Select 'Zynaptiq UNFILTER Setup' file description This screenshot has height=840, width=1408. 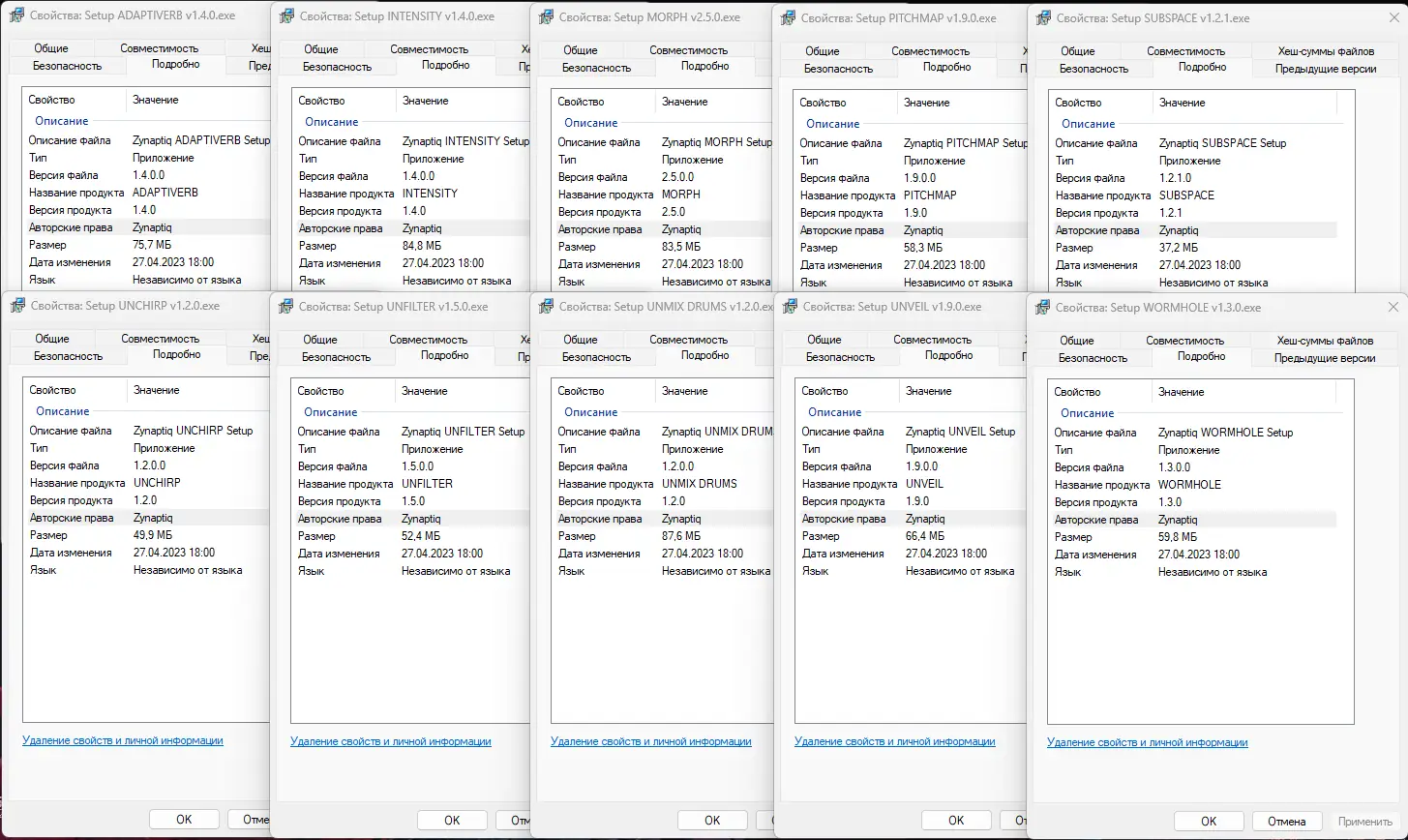pyautogui.click(x=464, y=432)
